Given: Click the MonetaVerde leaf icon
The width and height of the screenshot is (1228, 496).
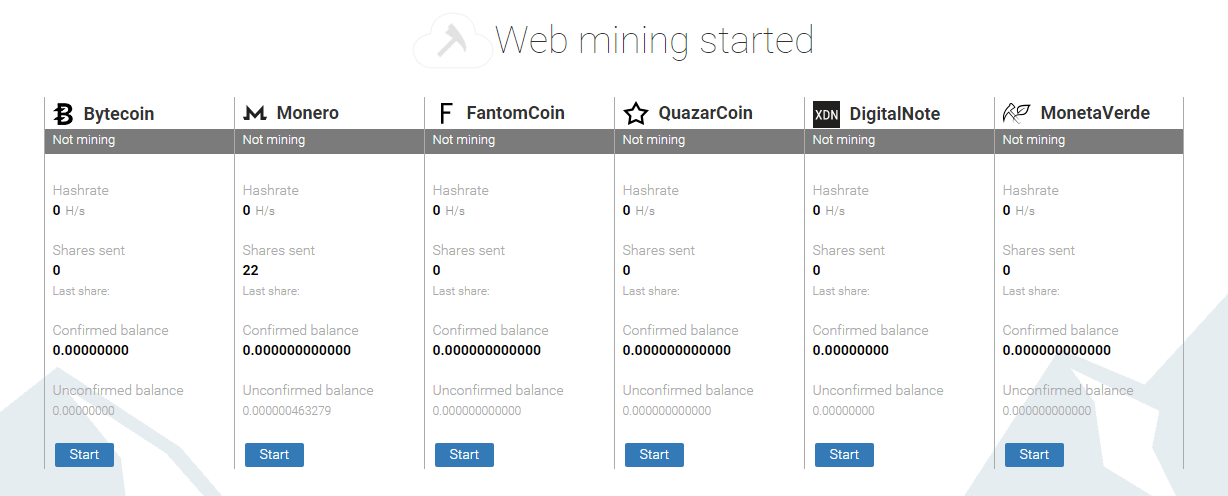Looking at the screenshot, I should [x=1017, y=114].
